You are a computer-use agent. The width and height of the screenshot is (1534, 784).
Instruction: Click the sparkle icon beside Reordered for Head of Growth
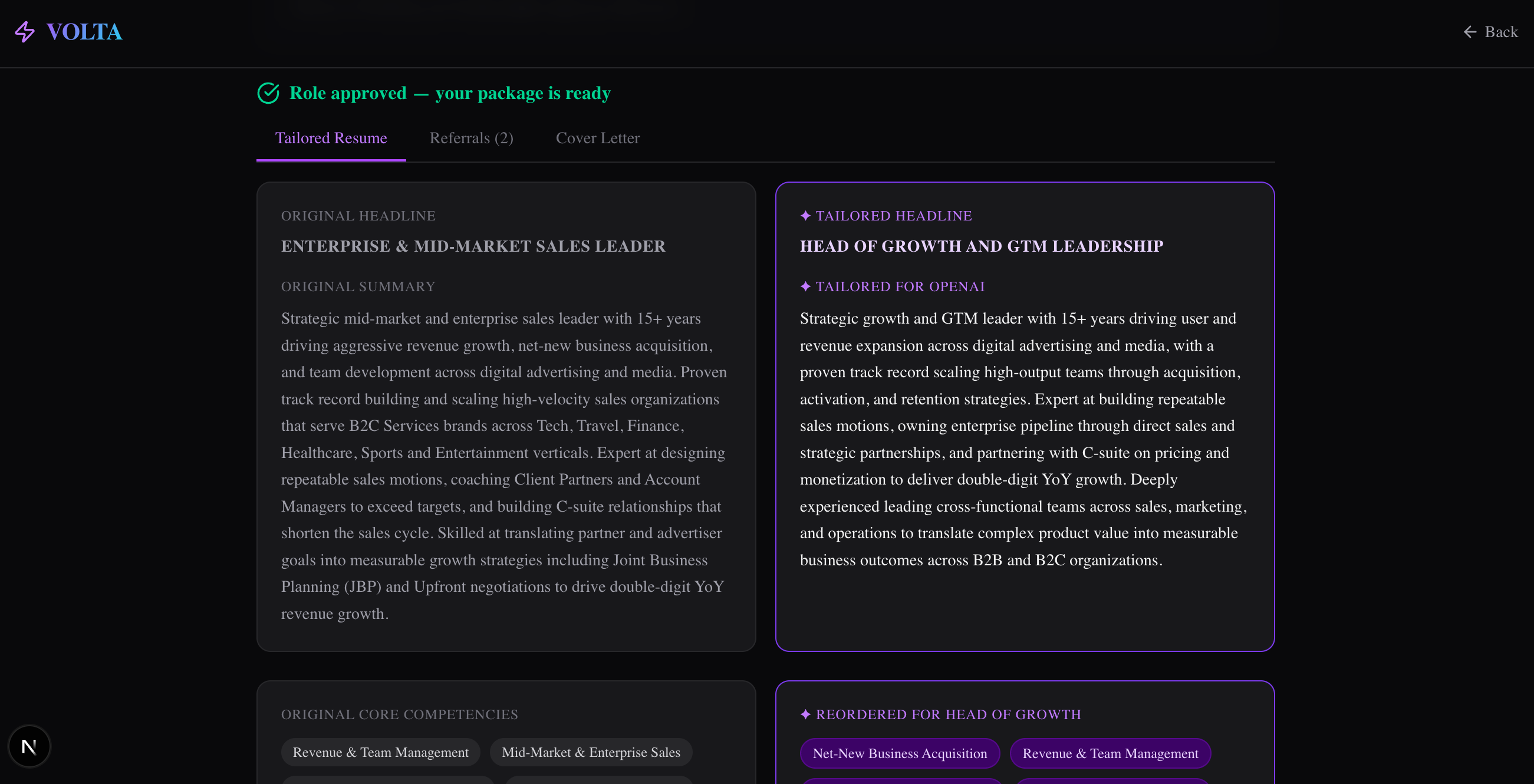pos(805,714)
